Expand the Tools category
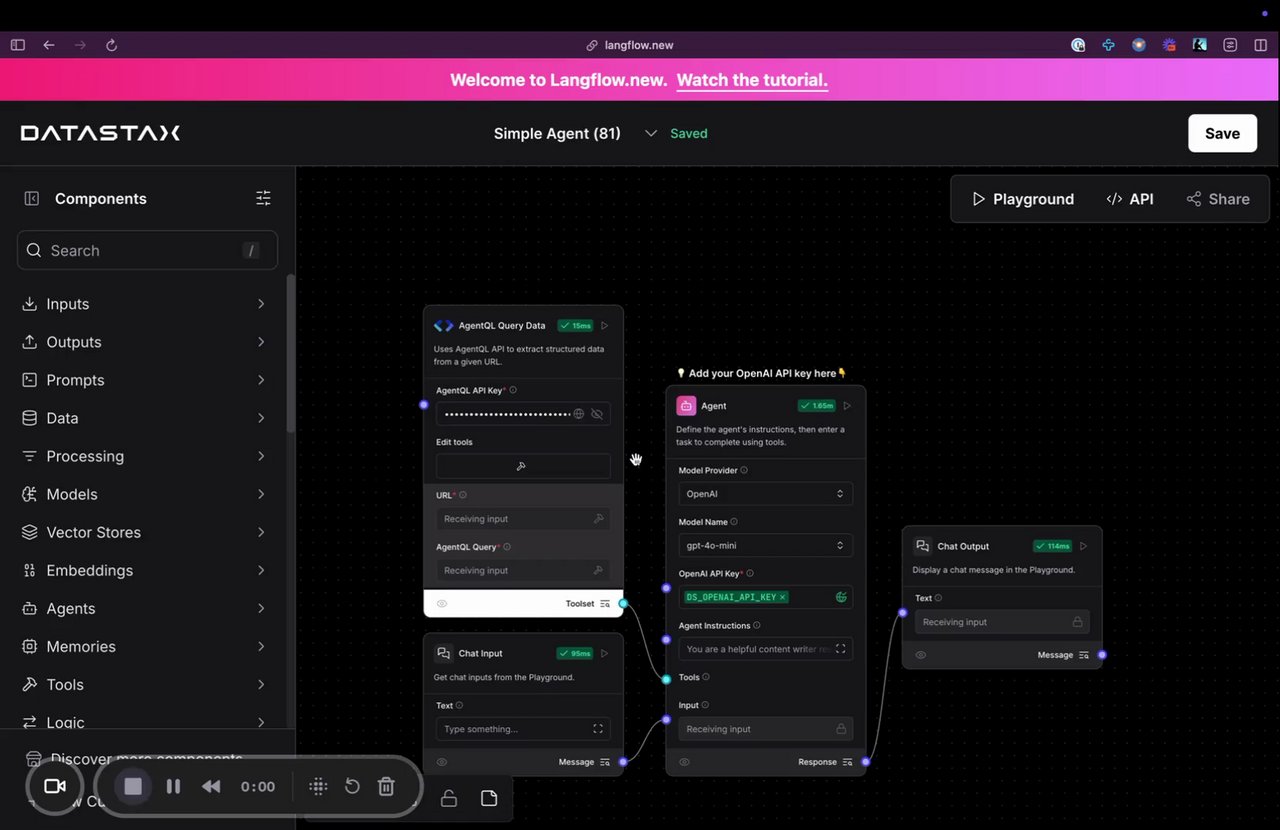The width and height of the screenshot is (1280, 830). (x=145, y=684)
